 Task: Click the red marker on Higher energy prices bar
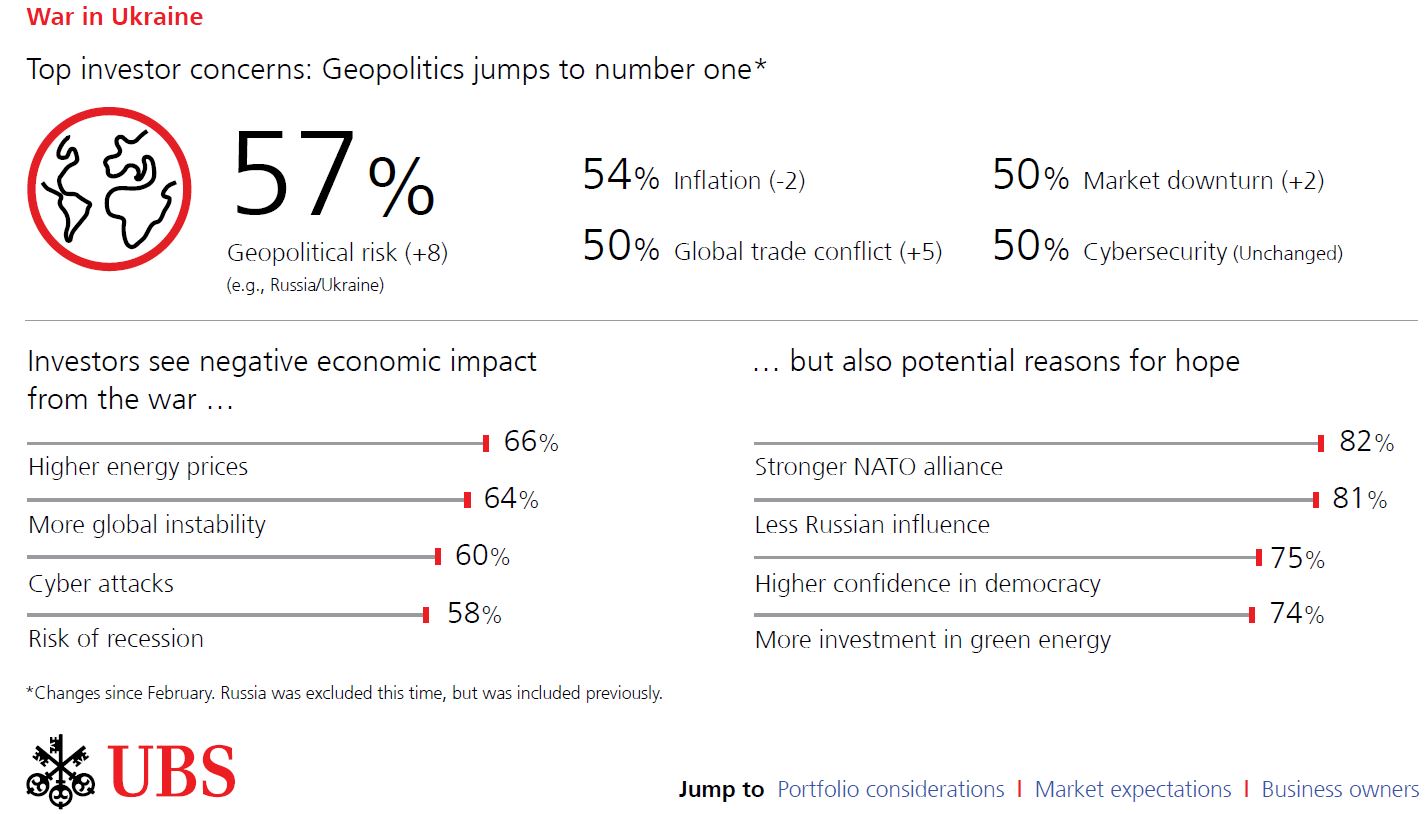tap(486, 443)
